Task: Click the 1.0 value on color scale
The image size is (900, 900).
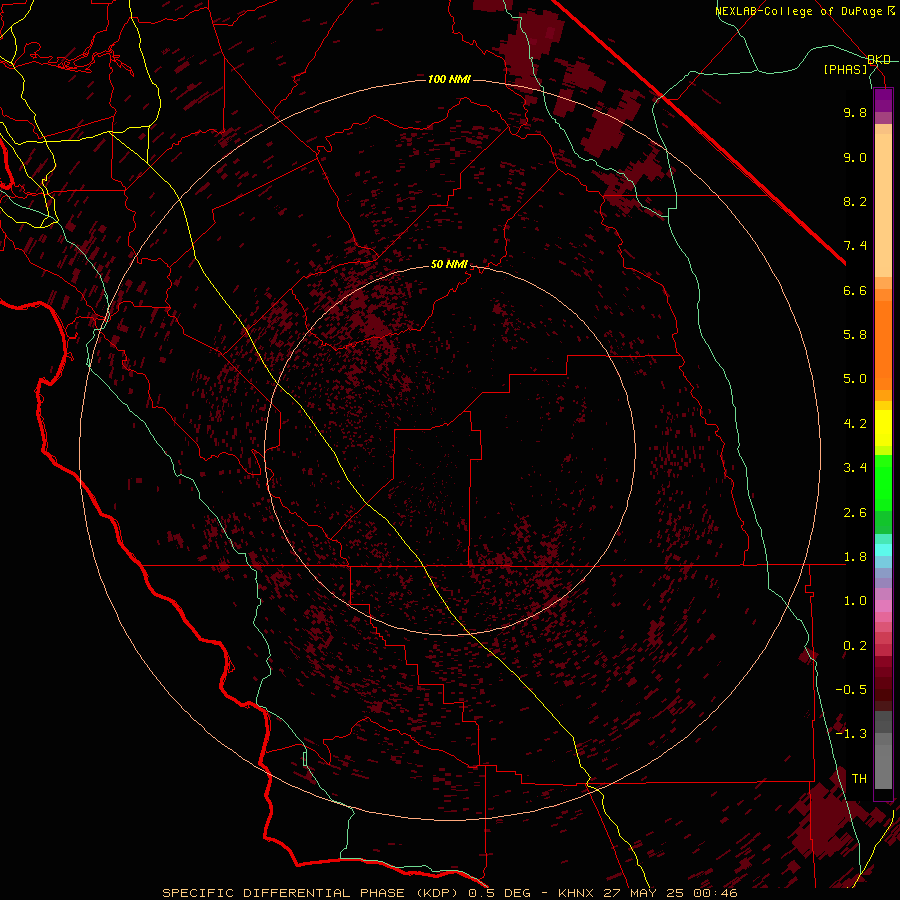Action: pyautogui.click(x=855, y=601)
